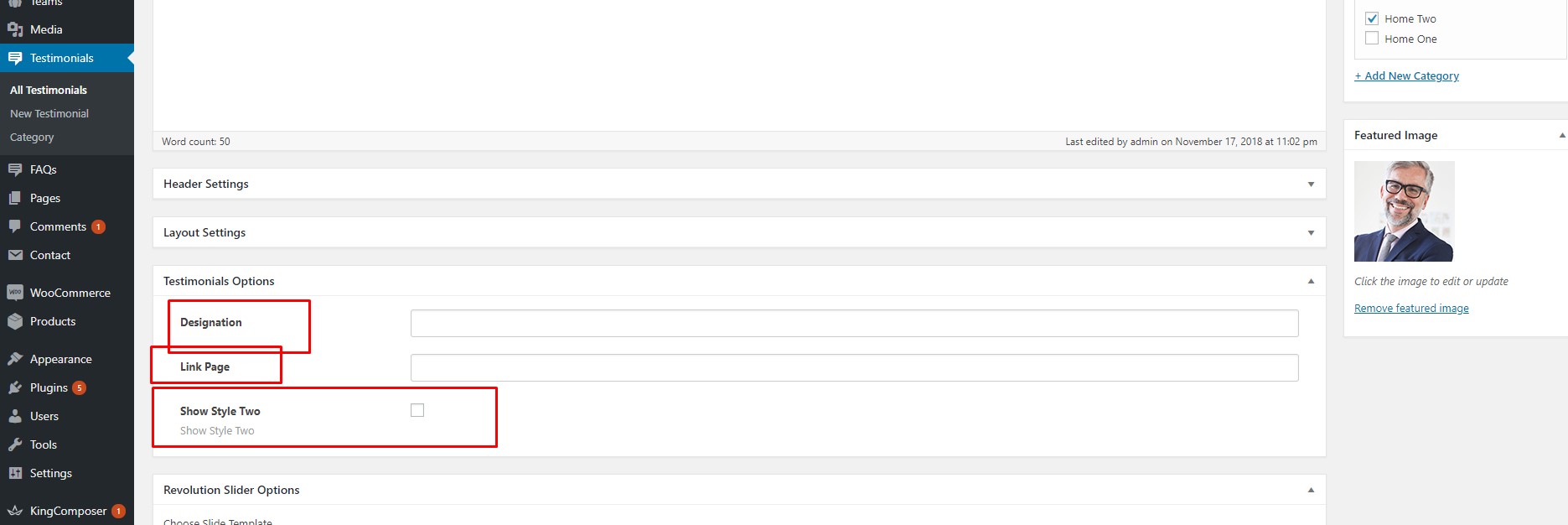
Task: Expand the Header Settings panel arrow
Action: point(1311,184)
